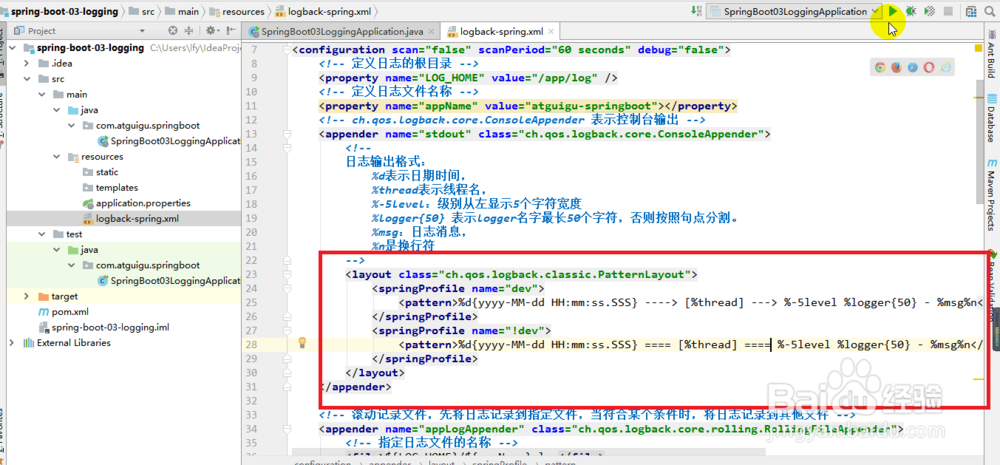Screen dimensions: 1000x465
Task: Click springProfile name="!dev" on line 27
Action: [461, 330]
